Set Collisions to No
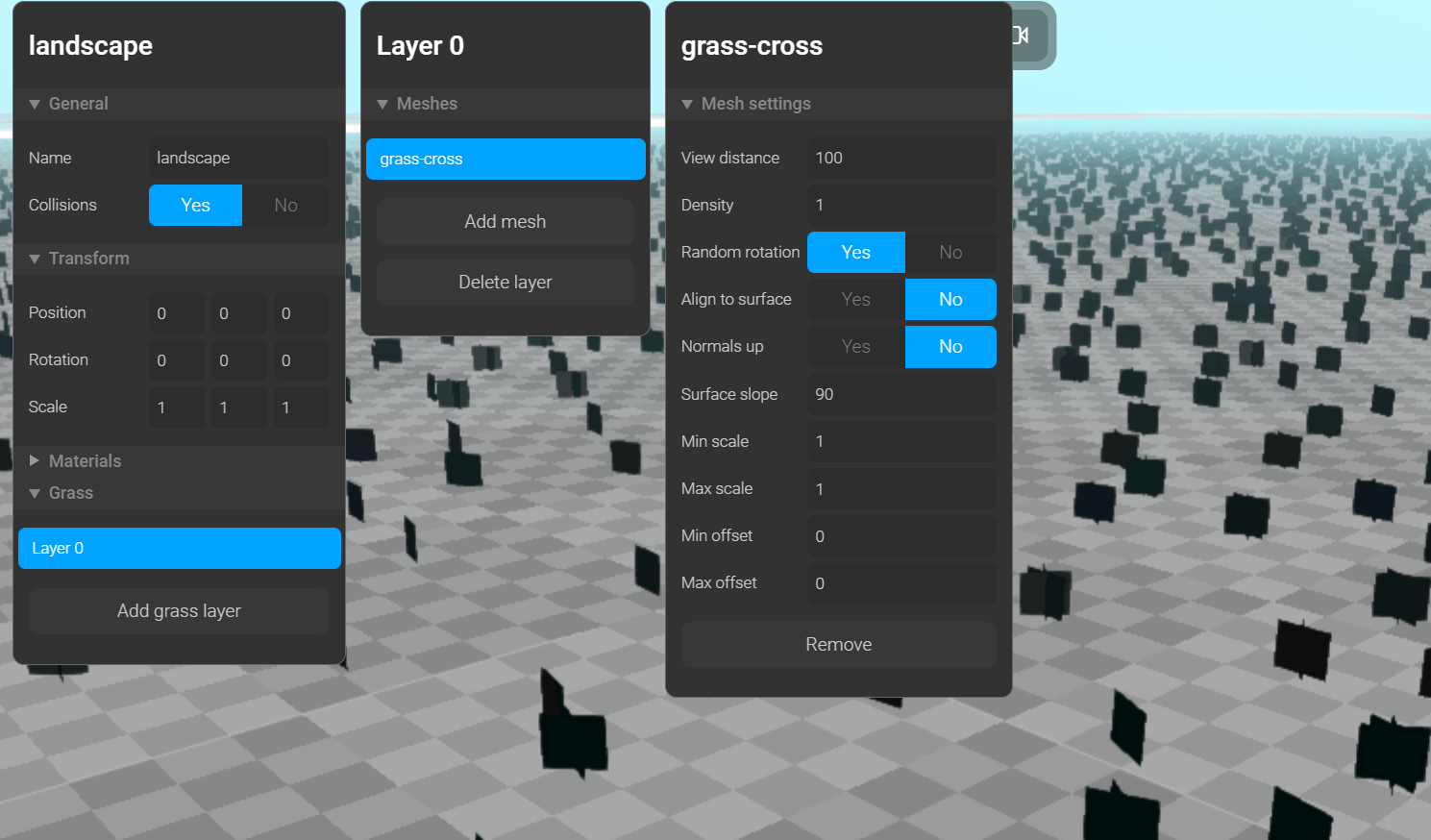 285,205
